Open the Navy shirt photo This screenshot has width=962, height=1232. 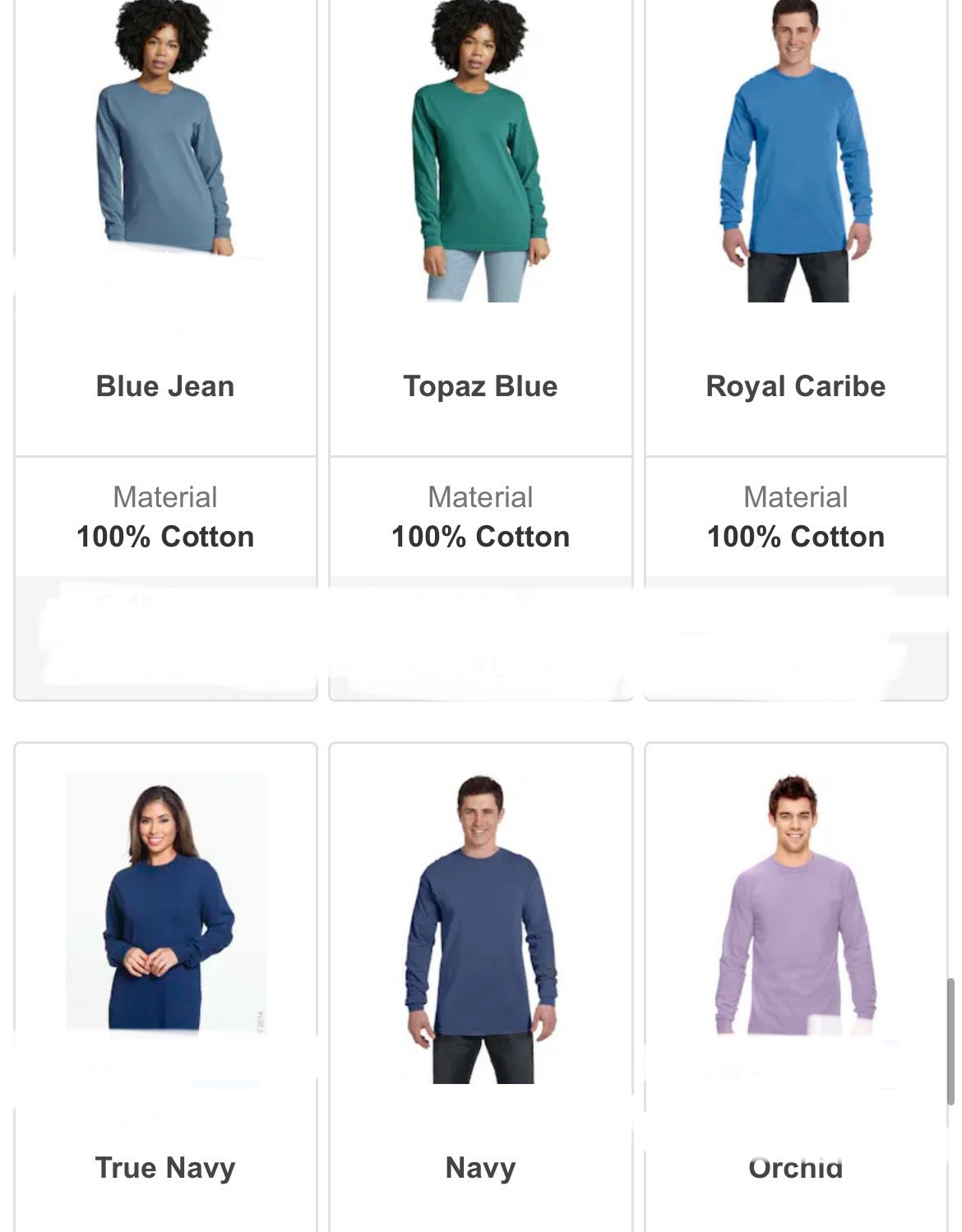click(x=481, y=929)
